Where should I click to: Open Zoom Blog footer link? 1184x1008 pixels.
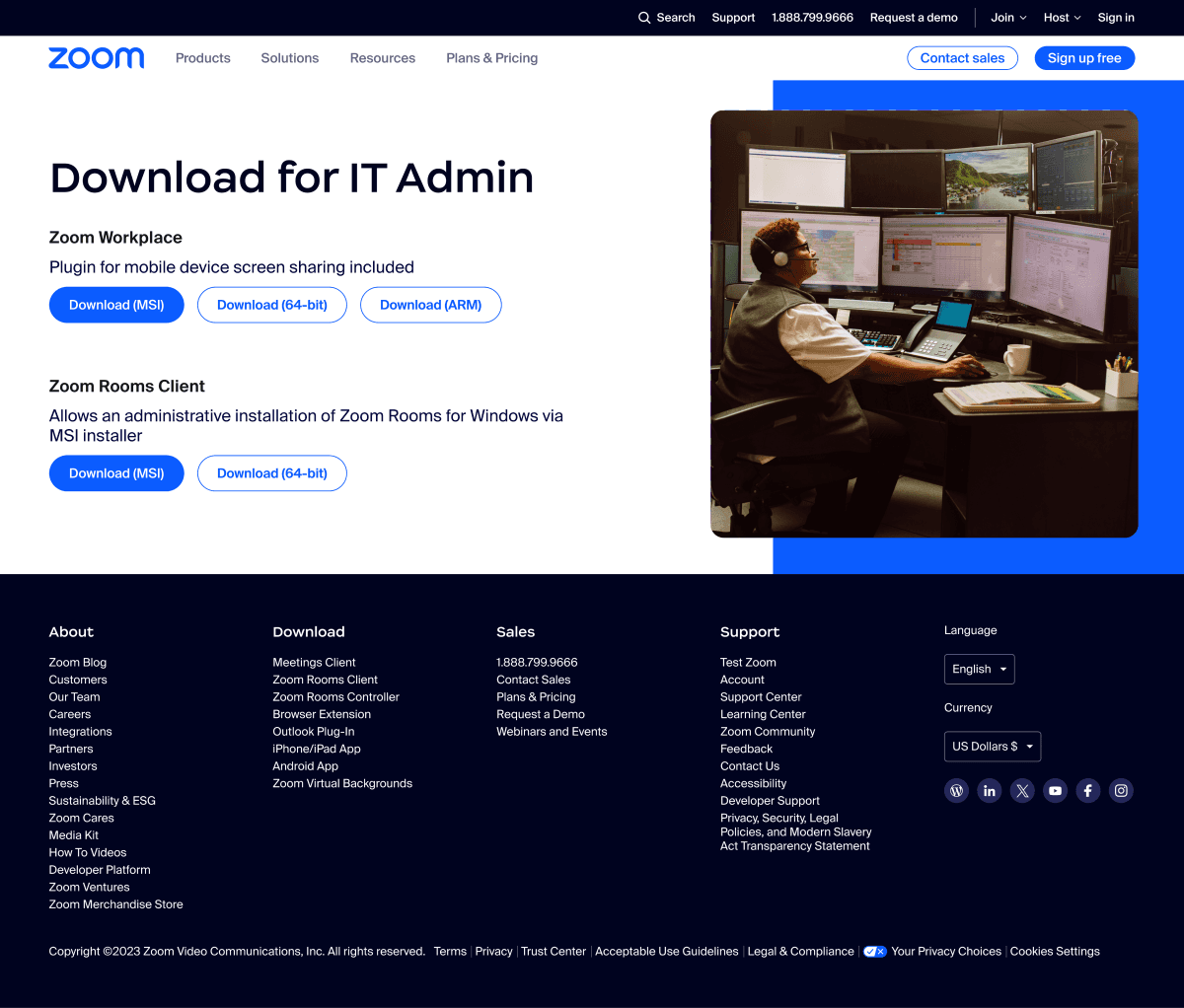point(78,663)
